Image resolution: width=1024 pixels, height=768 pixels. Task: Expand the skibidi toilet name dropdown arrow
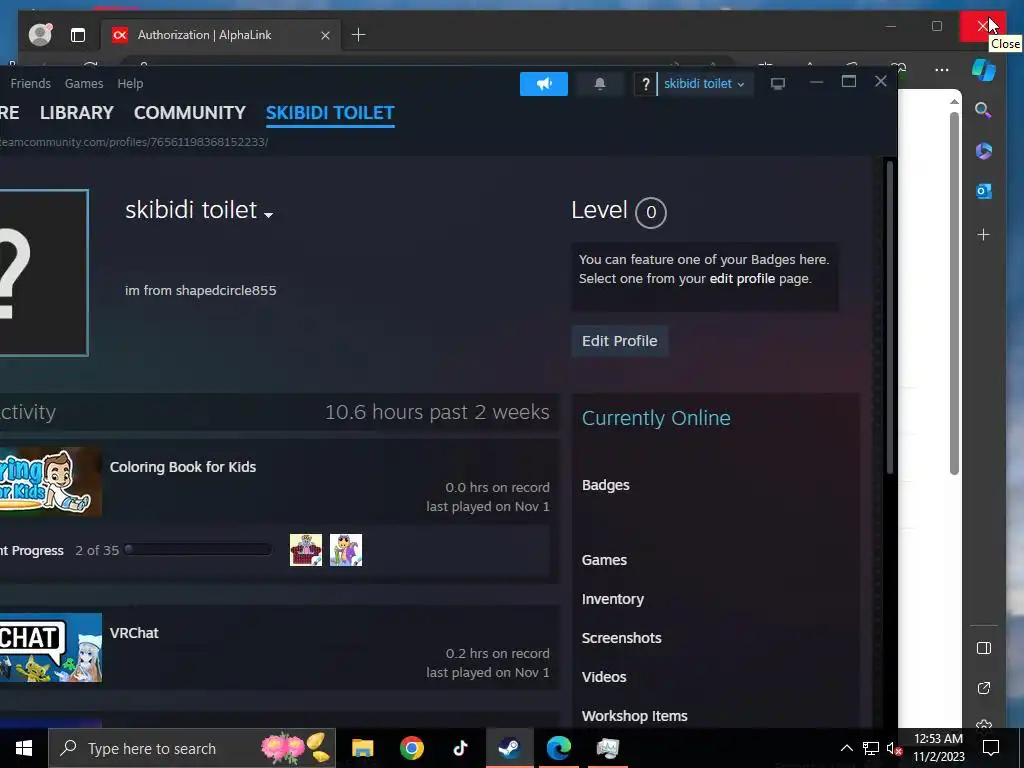268,214
